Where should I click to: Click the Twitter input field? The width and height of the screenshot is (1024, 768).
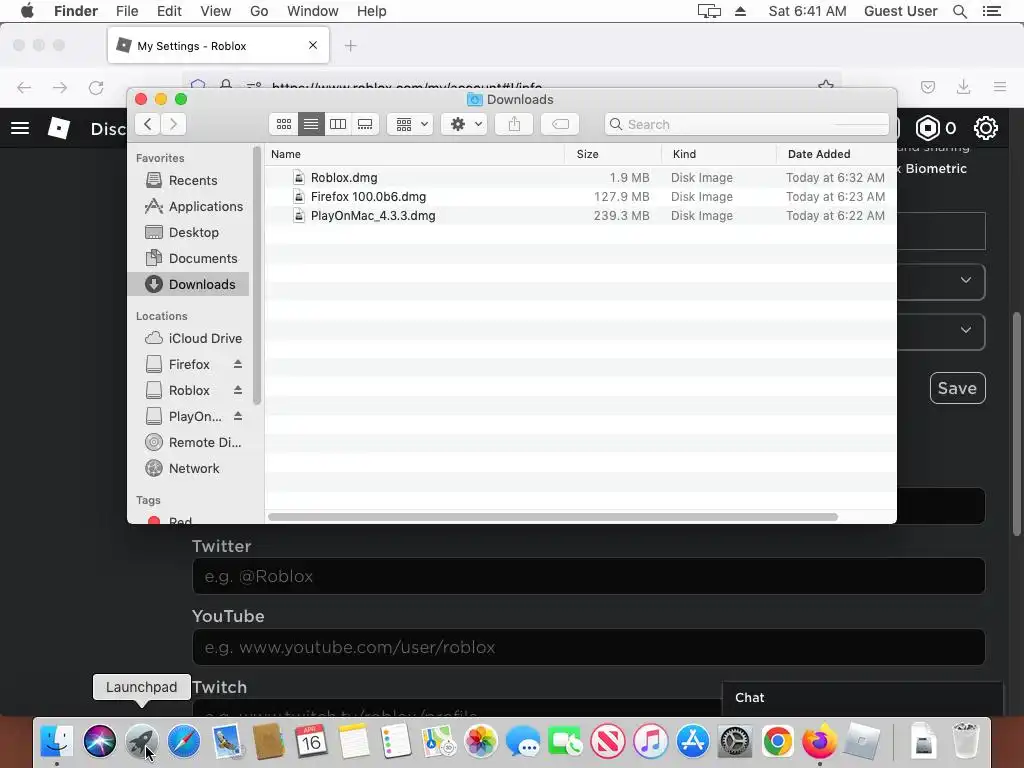point(588,576)
